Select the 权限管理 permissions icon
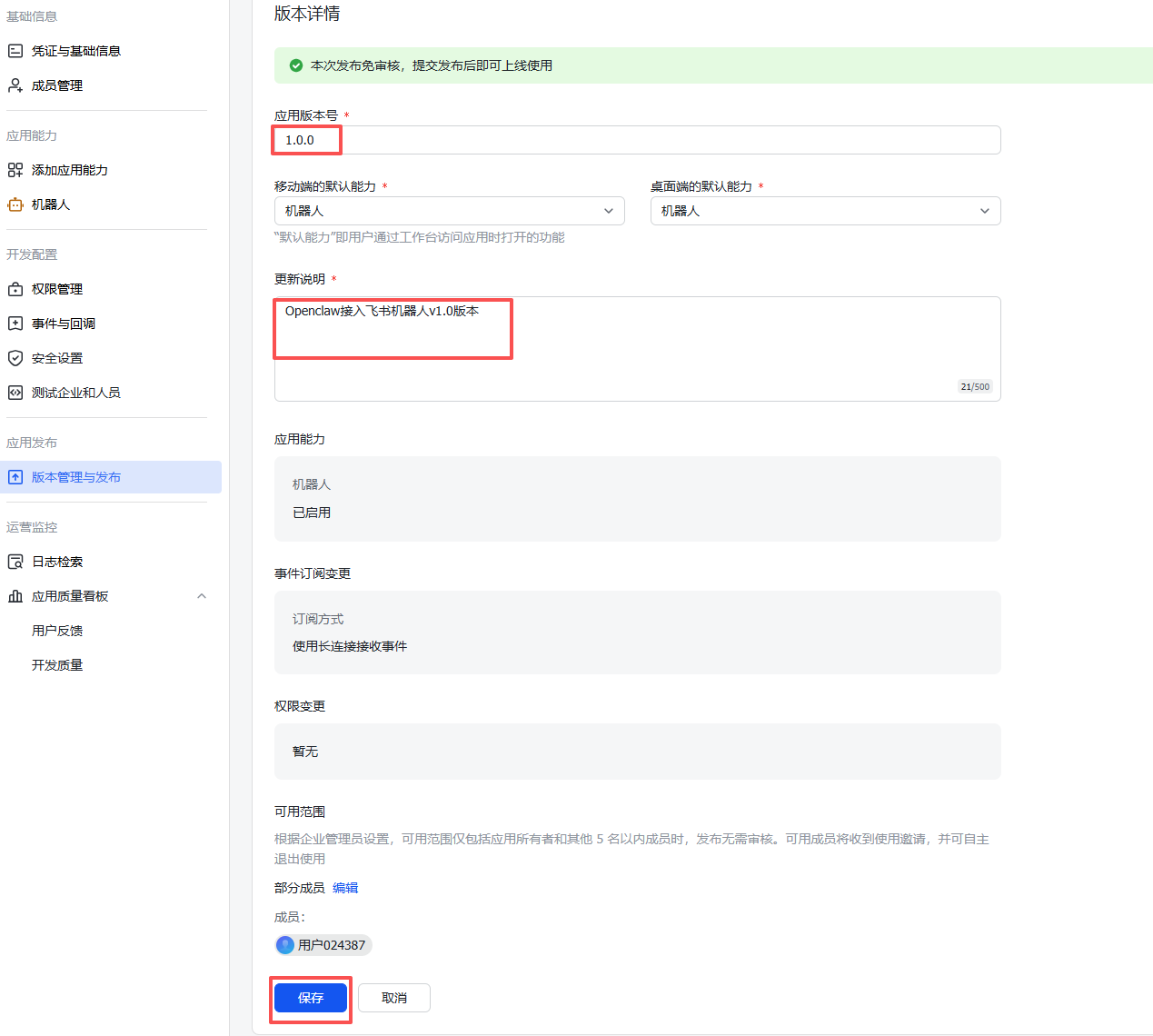This screenshot has width=1153, height=1036. pos(15,288)
